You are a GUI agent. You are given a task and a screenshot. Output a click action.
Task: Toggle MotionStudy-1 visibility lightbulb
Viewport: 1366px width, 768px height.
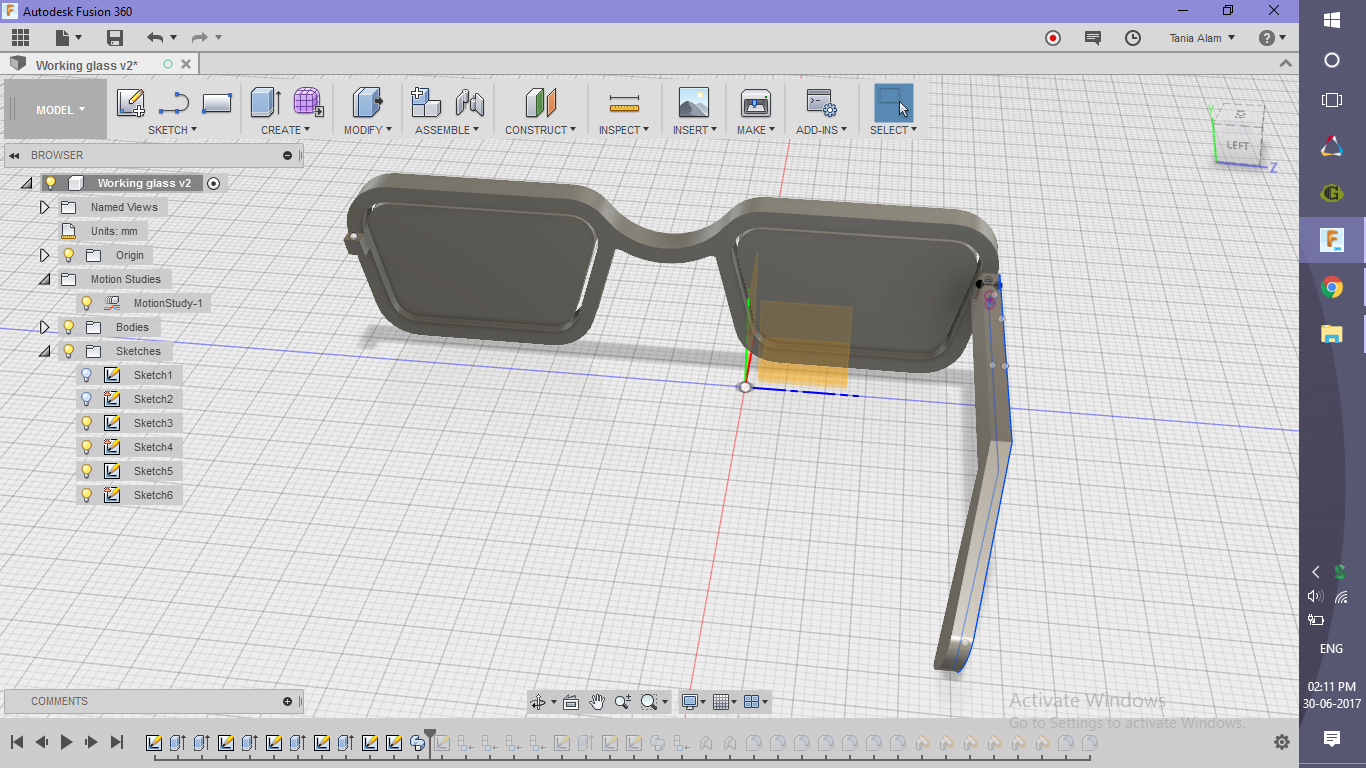tap(86, 303)
